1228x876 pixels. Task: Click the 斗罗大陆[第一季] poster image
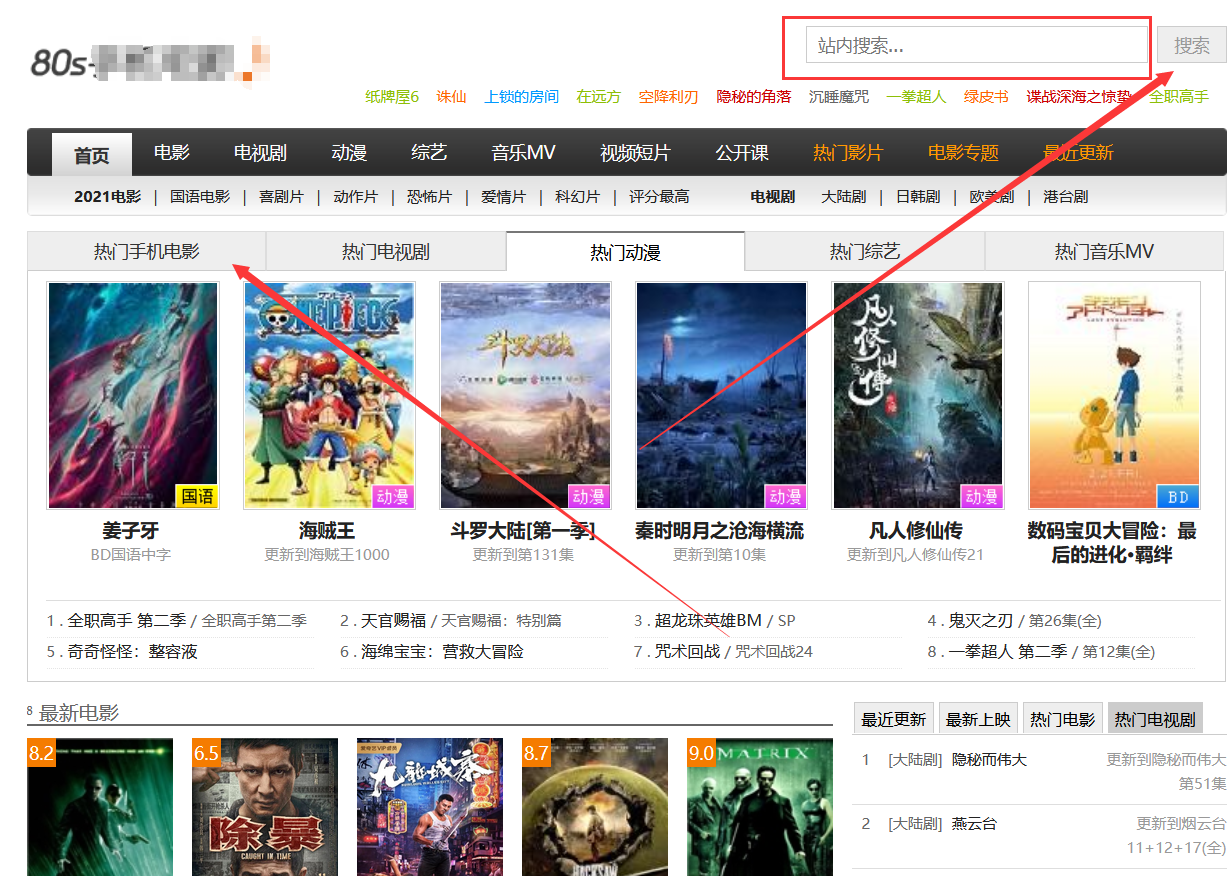point(525,395)
